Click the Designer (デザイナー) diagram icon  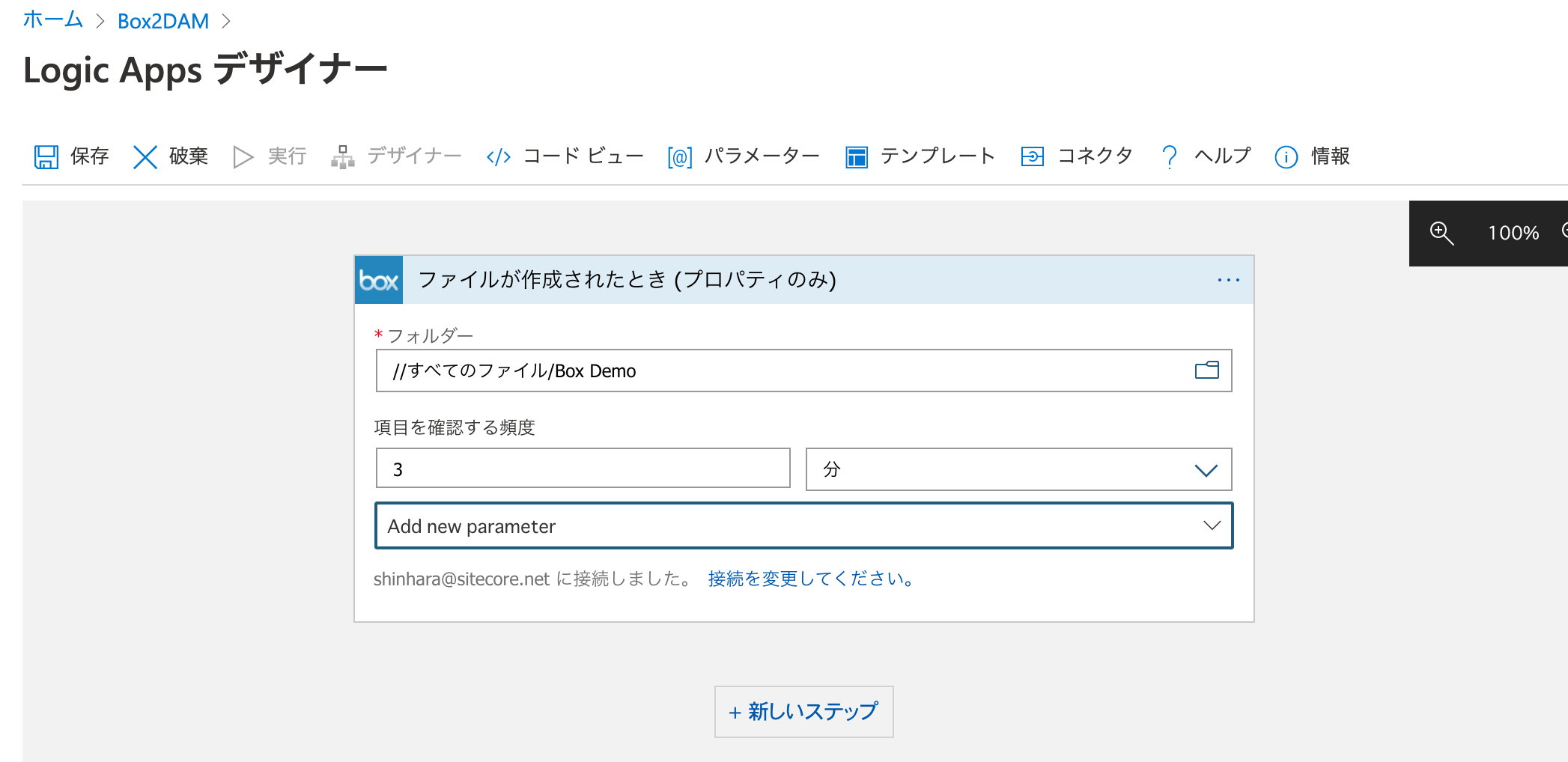tap(343, 157)
